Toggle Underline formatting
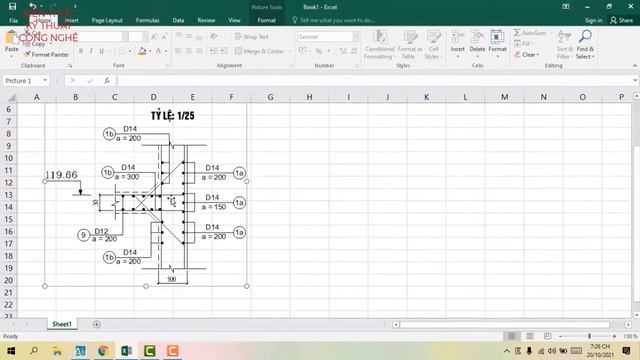This screenshot has height=360, width=640. point(101,51)
